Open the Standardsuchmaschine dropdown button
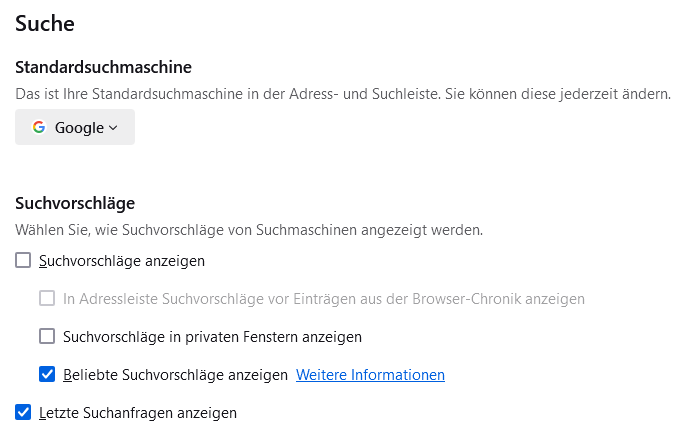This screenshot has height=445, width=684. [x=75, y=128]
